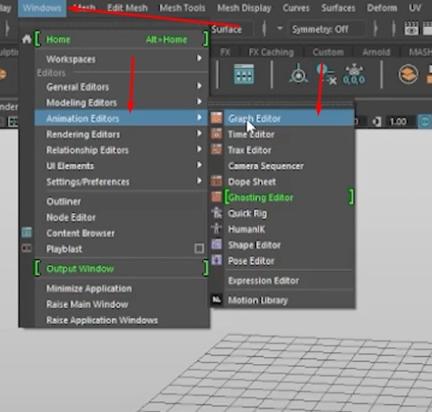Viewport: 432px width, 412px height.
Task: Click the Time Editor icon
Action: [x=216, y=134]
